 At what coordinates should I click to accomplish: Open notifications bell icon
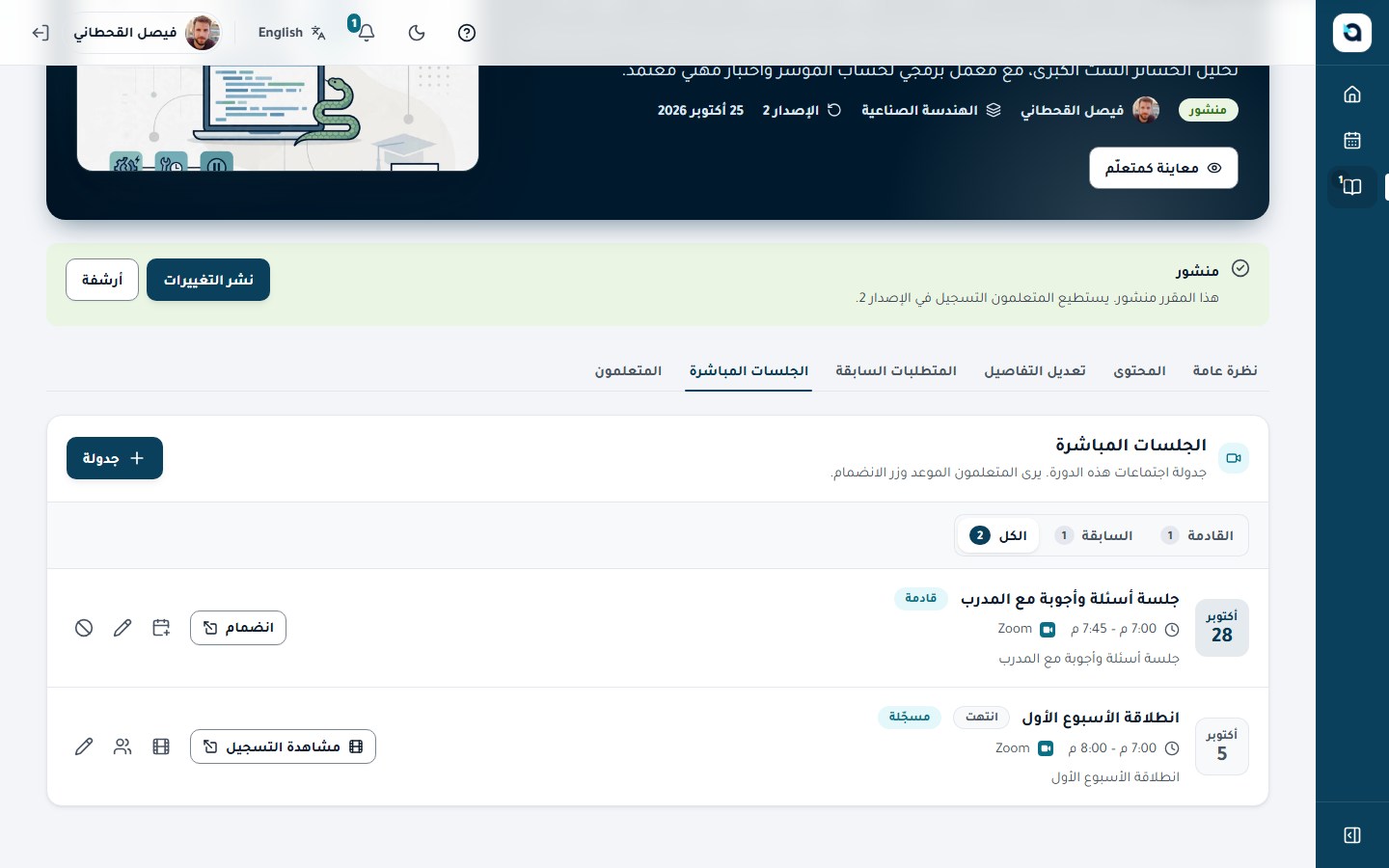[x=366, y=33]
